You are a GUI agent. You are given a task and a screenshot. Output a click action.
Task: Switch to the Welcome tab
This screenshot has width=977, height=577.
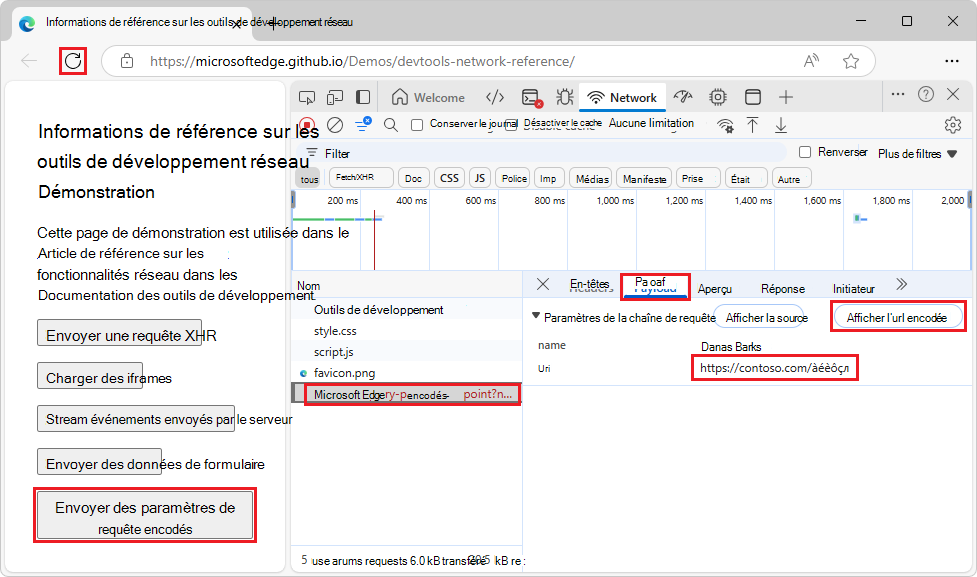coord(428,97)
